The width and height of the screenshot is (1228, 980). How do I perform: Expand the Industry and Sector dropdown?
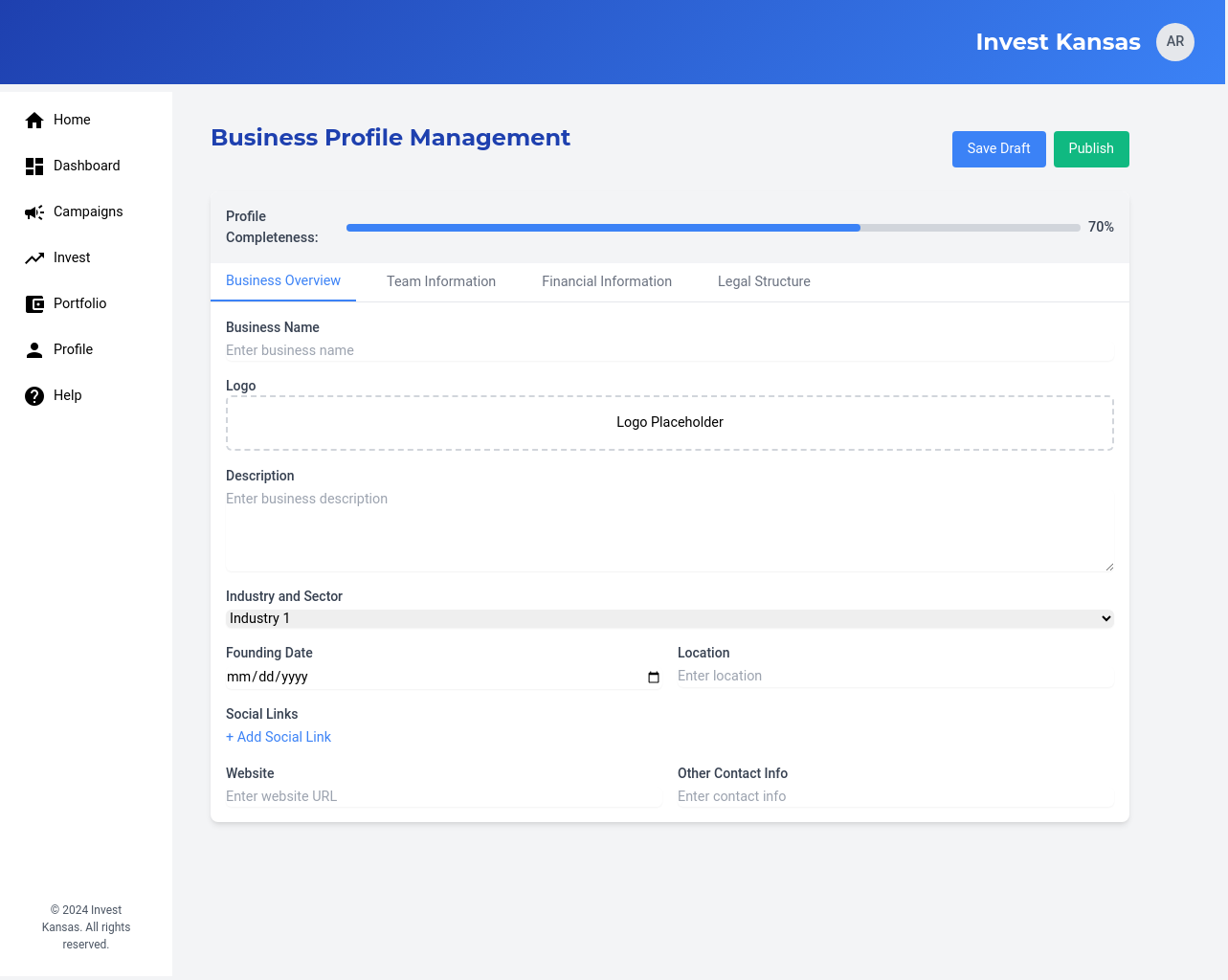click(x=669, y=619)
